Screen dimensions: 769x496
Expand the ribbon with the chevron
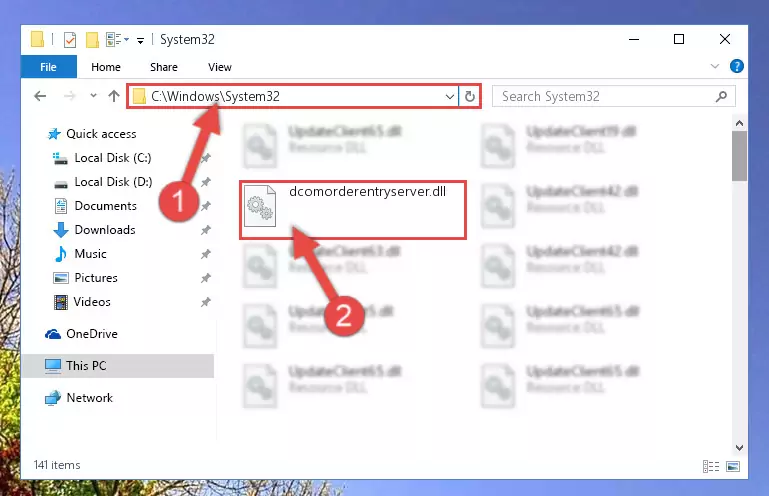(x=715, y=66)
